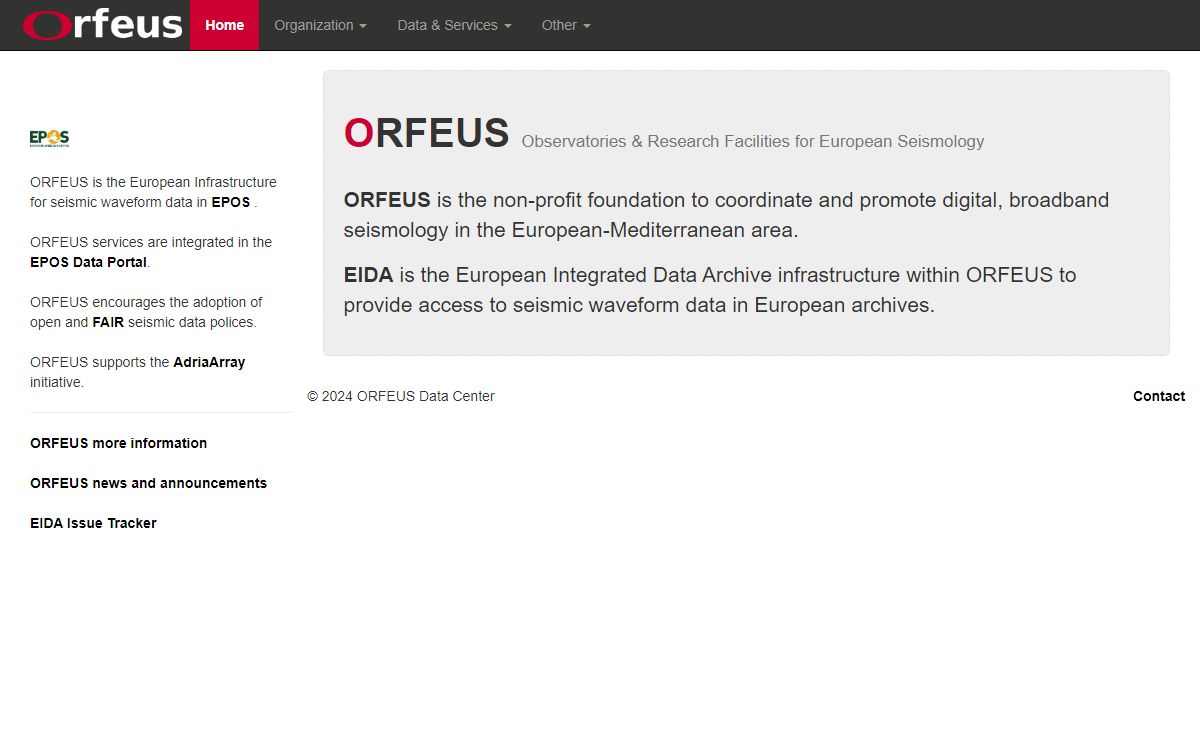This screenshot has width=1200, height=740.
Task: Click the FAIR data policies link
Action: pos(108,322)
